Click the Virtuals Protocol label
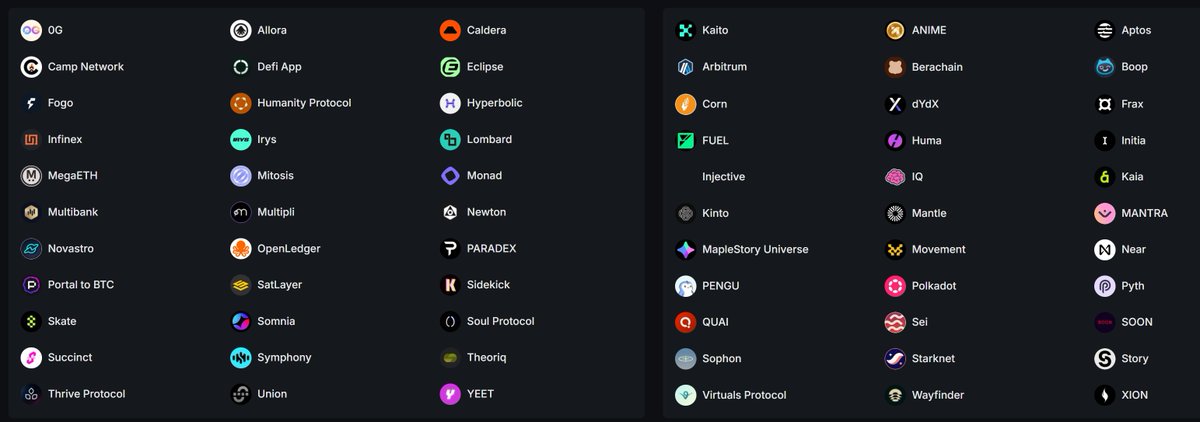1200x422 pixels. (x=744, y=395)
